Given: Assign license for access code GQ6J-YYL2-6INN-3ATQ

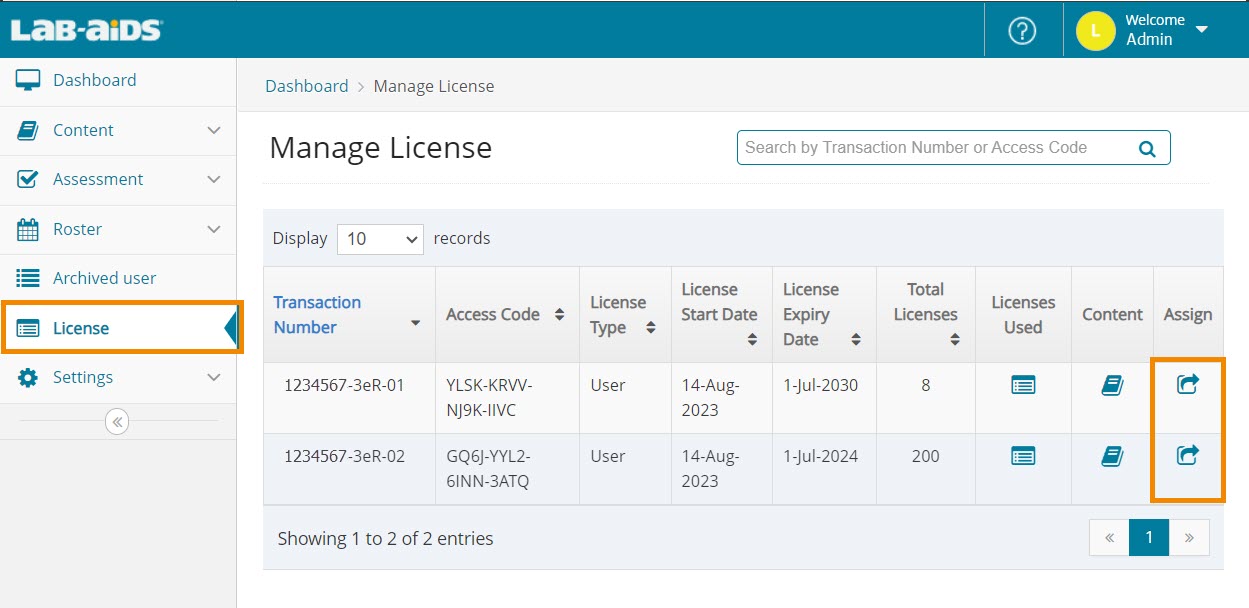Looking at the screenshot, I should click(x=1187, y=455).
